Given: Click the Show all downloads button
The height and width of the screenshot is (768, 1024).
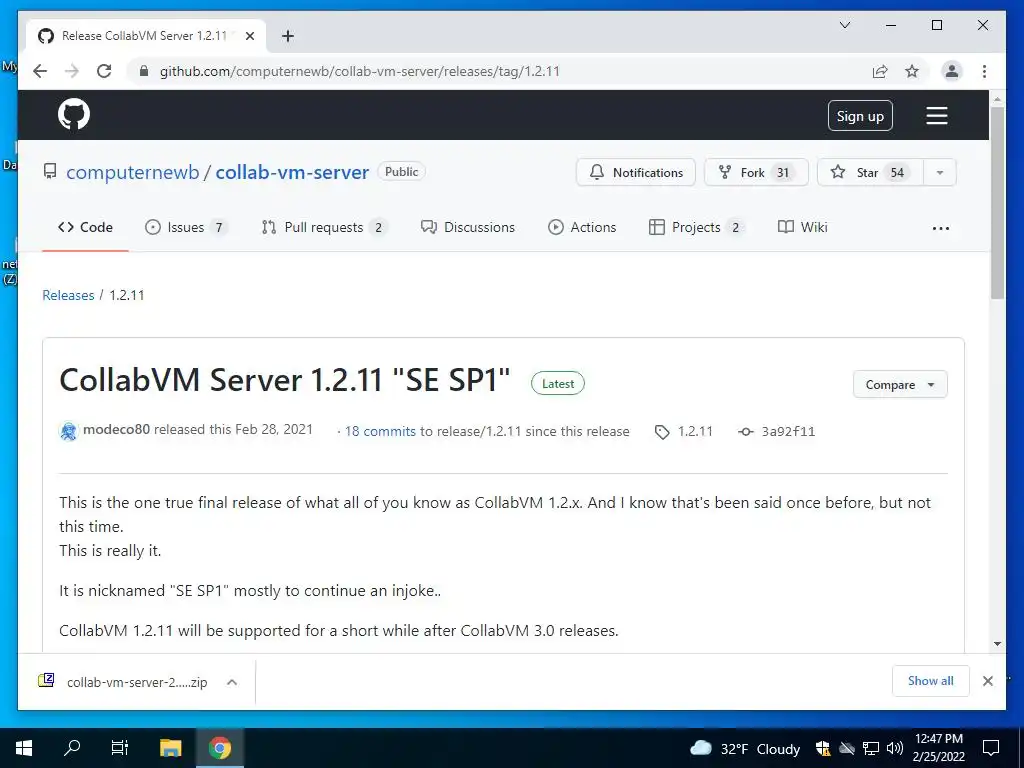Looking at the screenshot, I should [930, 681].
